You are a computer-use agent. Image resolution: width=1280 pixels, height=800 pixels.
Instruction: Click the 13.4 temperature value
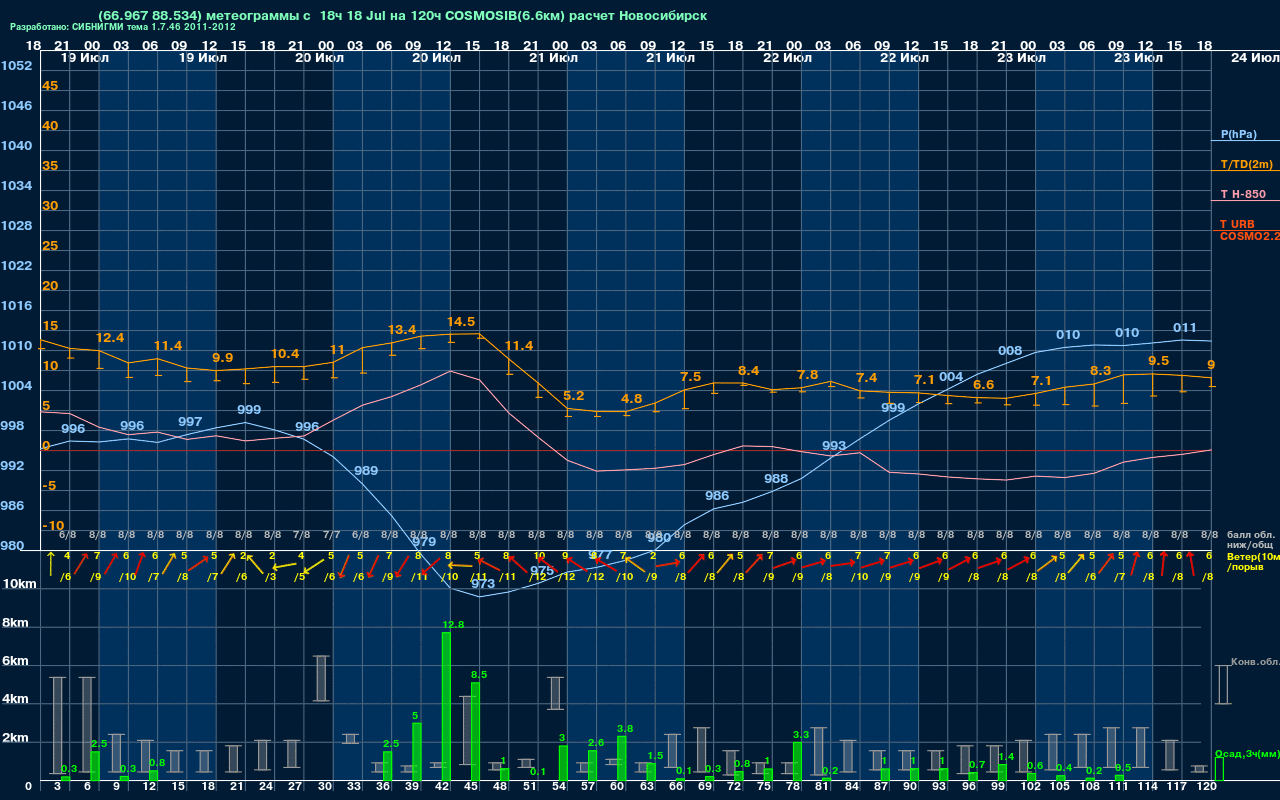coord(402,329)
